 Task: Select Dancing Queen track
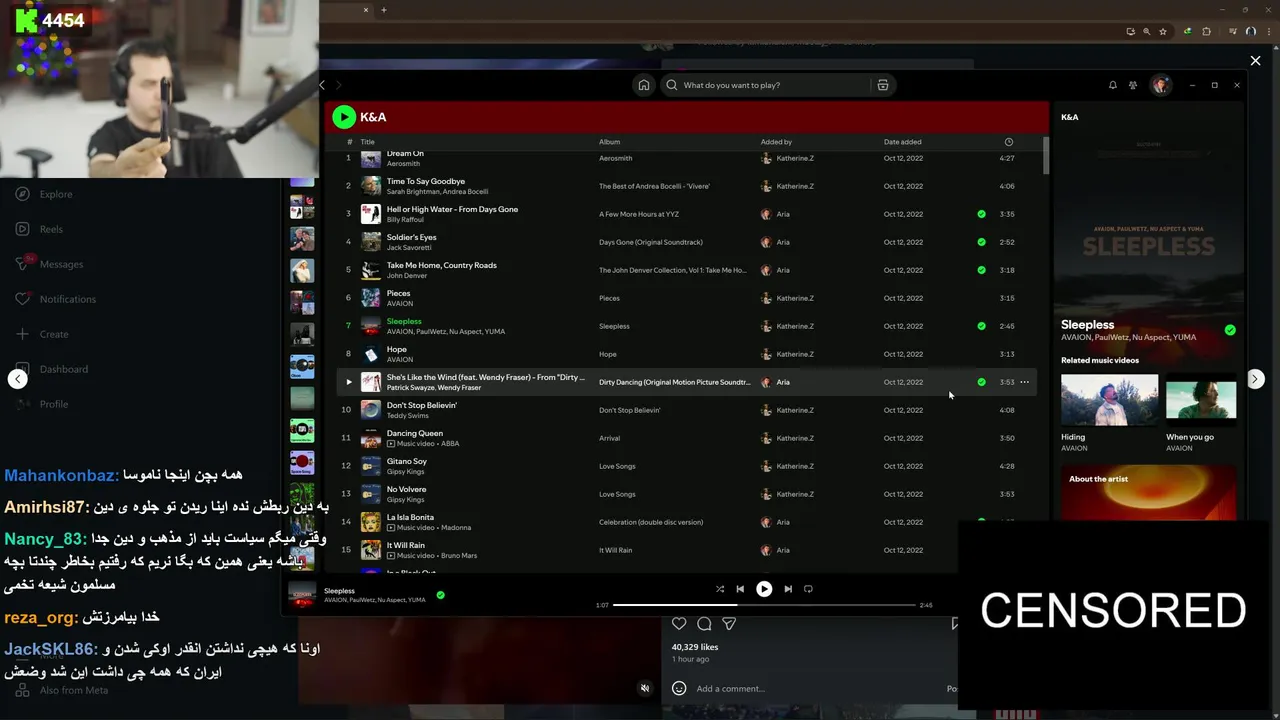[686, 438]
